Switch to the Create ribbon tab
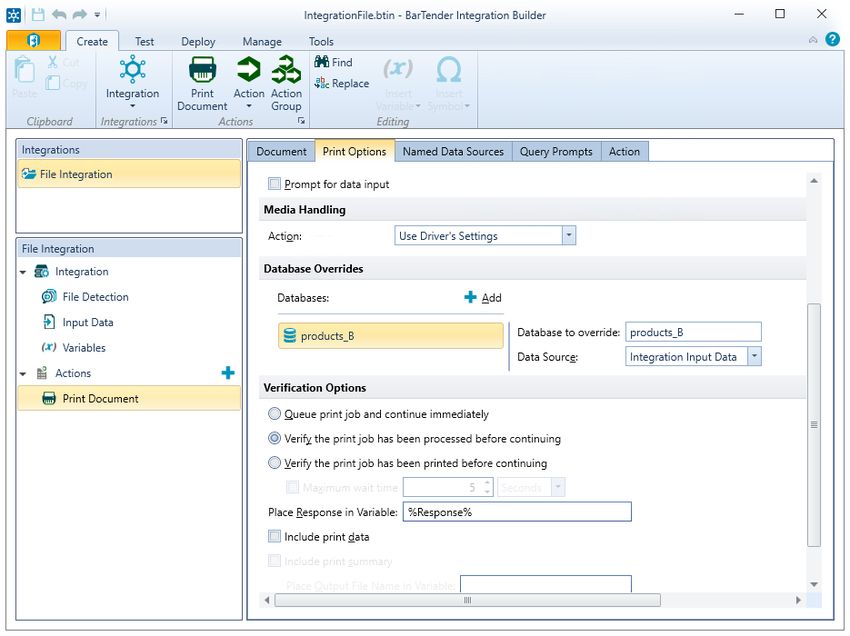The width and height of the screenshot is (850, 636). click(x=92, y=41)
